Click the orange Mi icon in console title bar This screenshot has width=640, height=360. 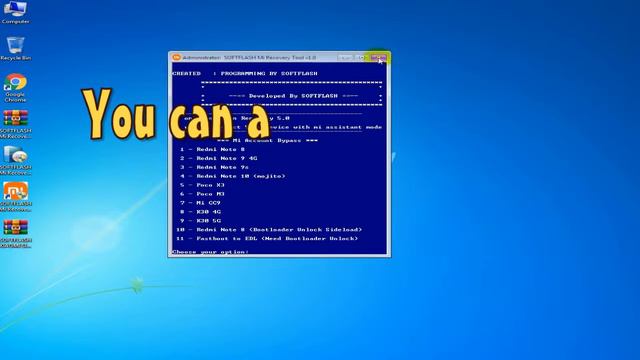click(x=176, y=58)
